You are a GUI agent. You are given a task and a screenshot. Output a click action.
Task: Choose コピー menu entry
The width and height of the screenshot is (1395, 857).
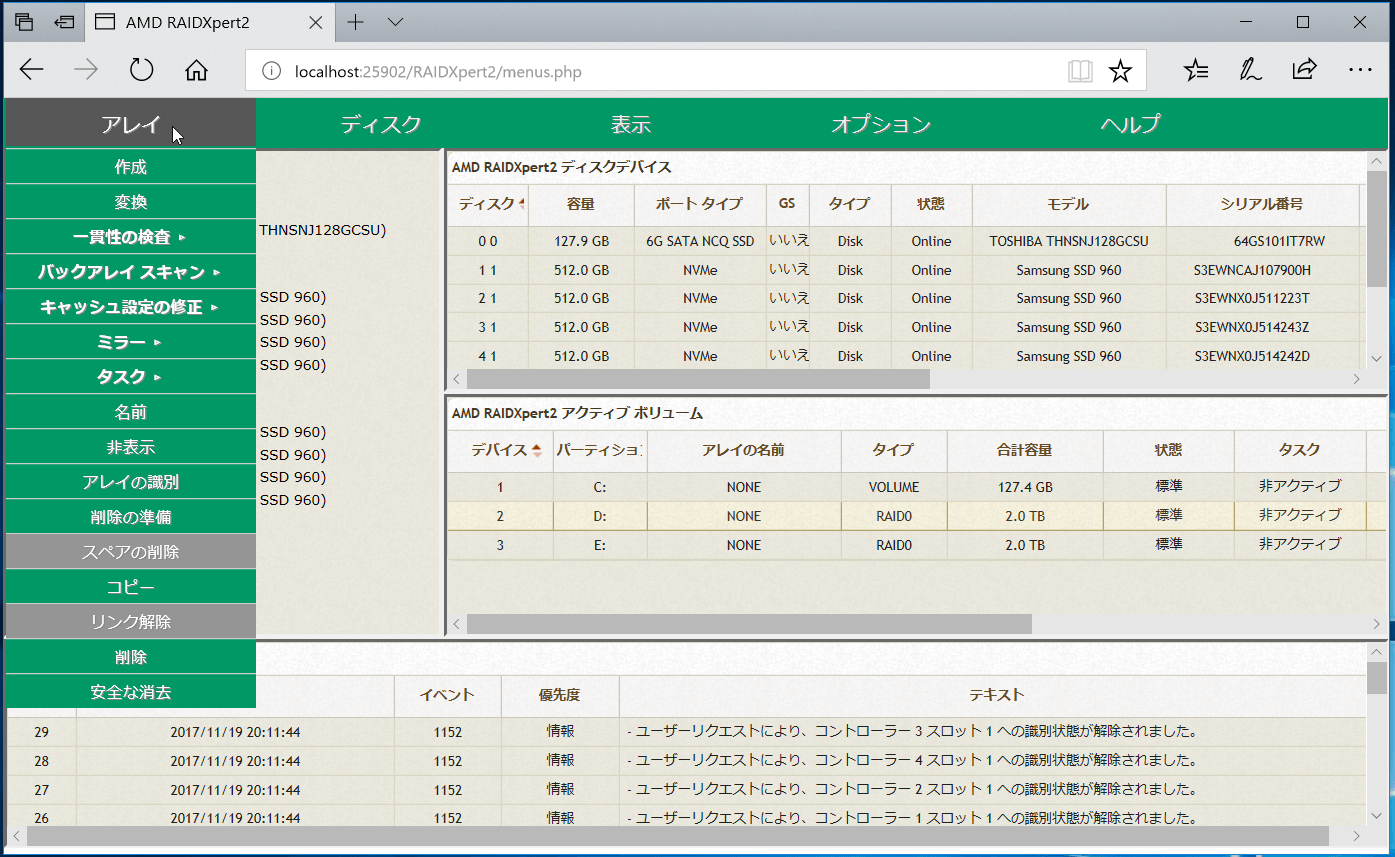131,587
